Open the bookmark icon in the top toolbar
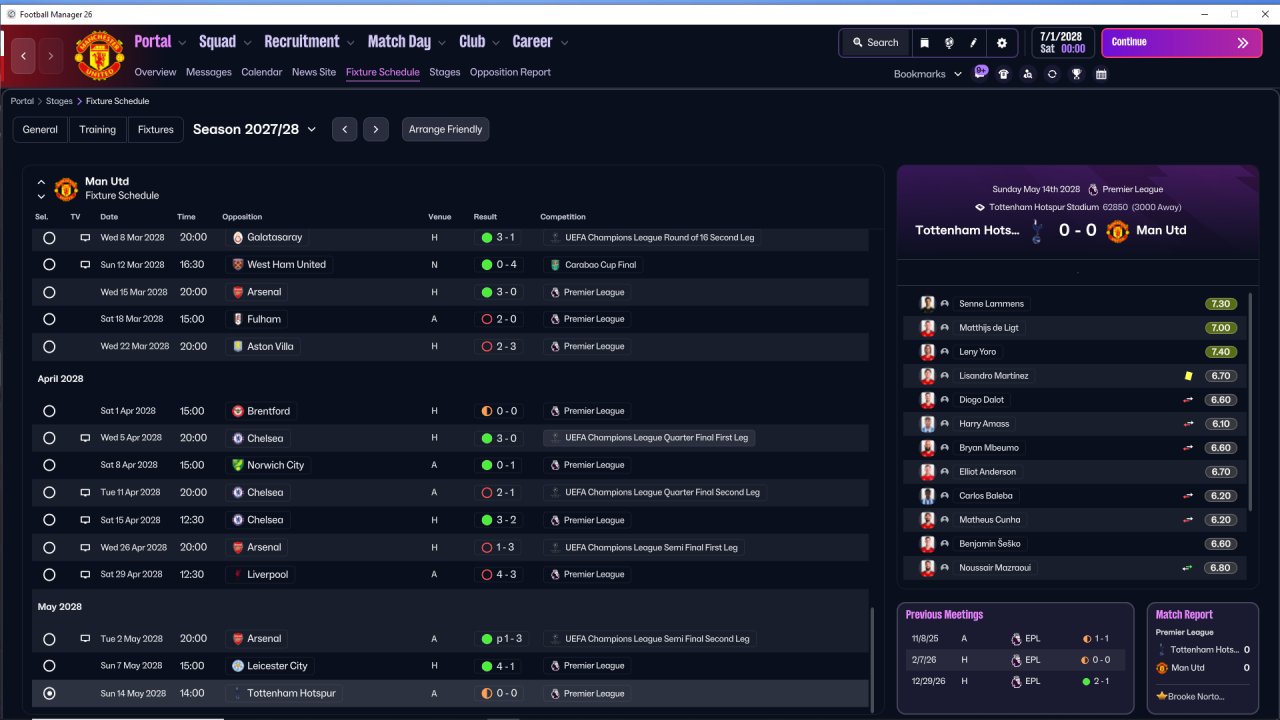The height and width of the screenshot is (720, 1280). coord(925,43)
